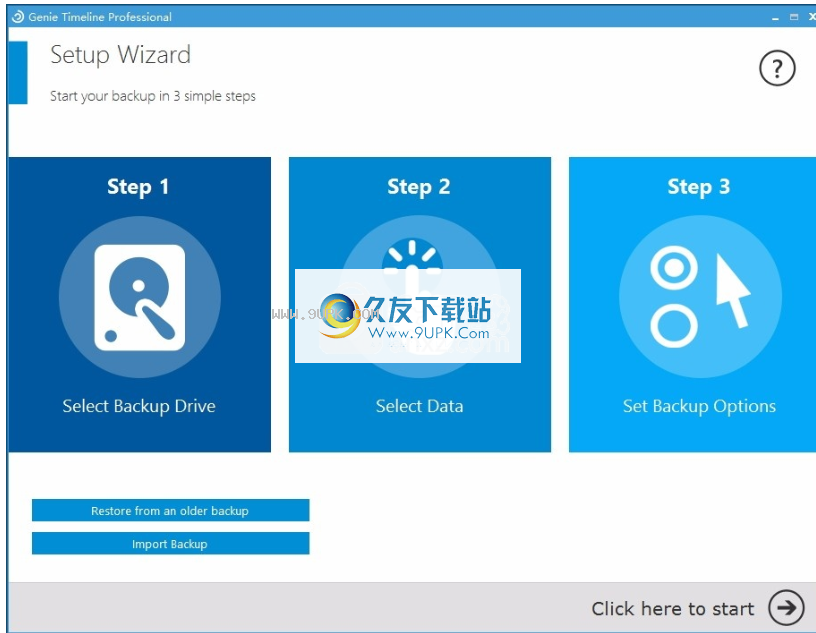Image resolution: width=816 pixels, height=633 pixels.
Task: Click the Genie Timeline logo in title bar
Action: (x=18, y=17)
